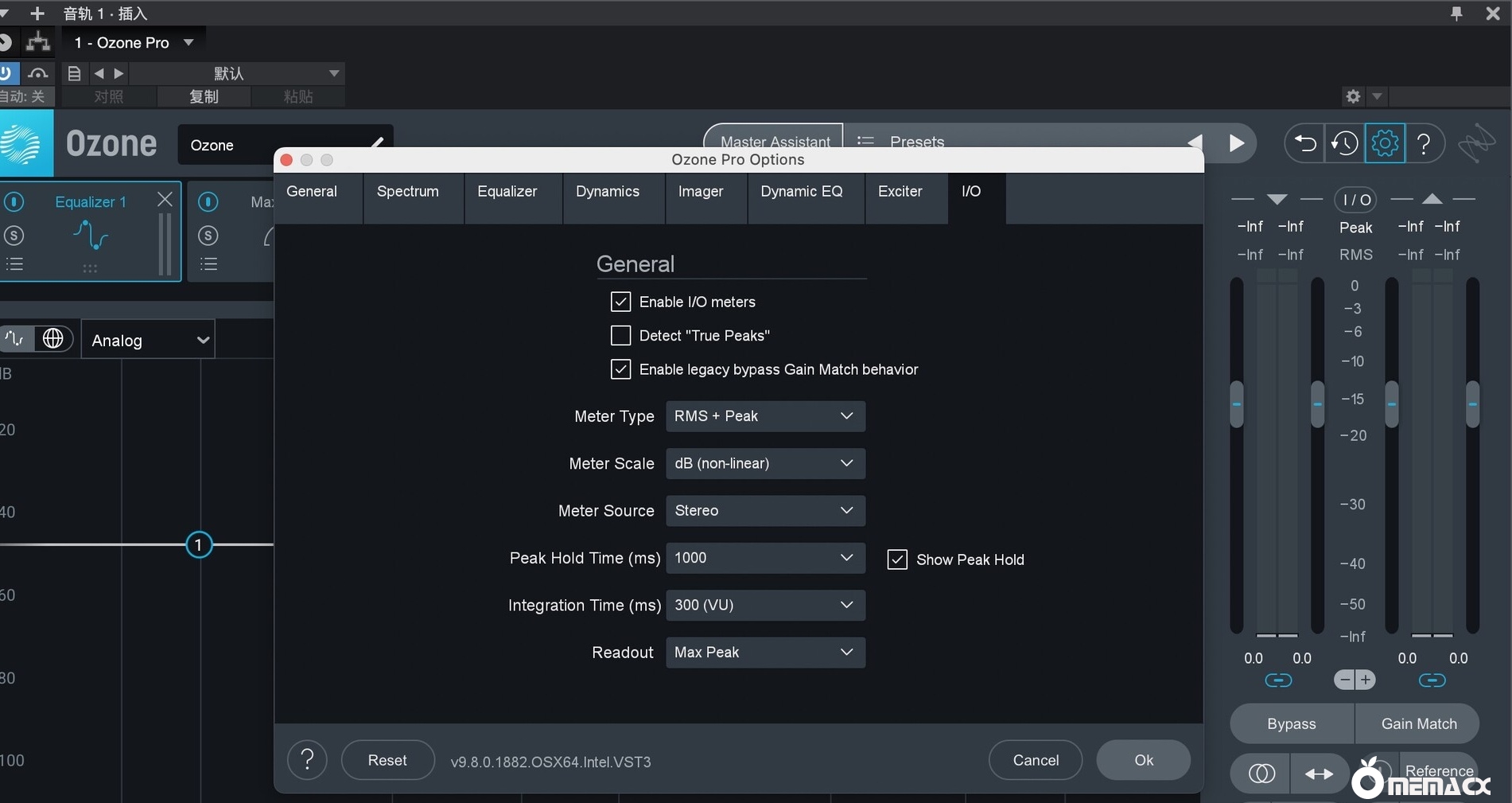1512x803 pixels.
Task: Uncheck the Show Peak Hold checkbox
Action: pyautogui.click(x=897, y=559)
